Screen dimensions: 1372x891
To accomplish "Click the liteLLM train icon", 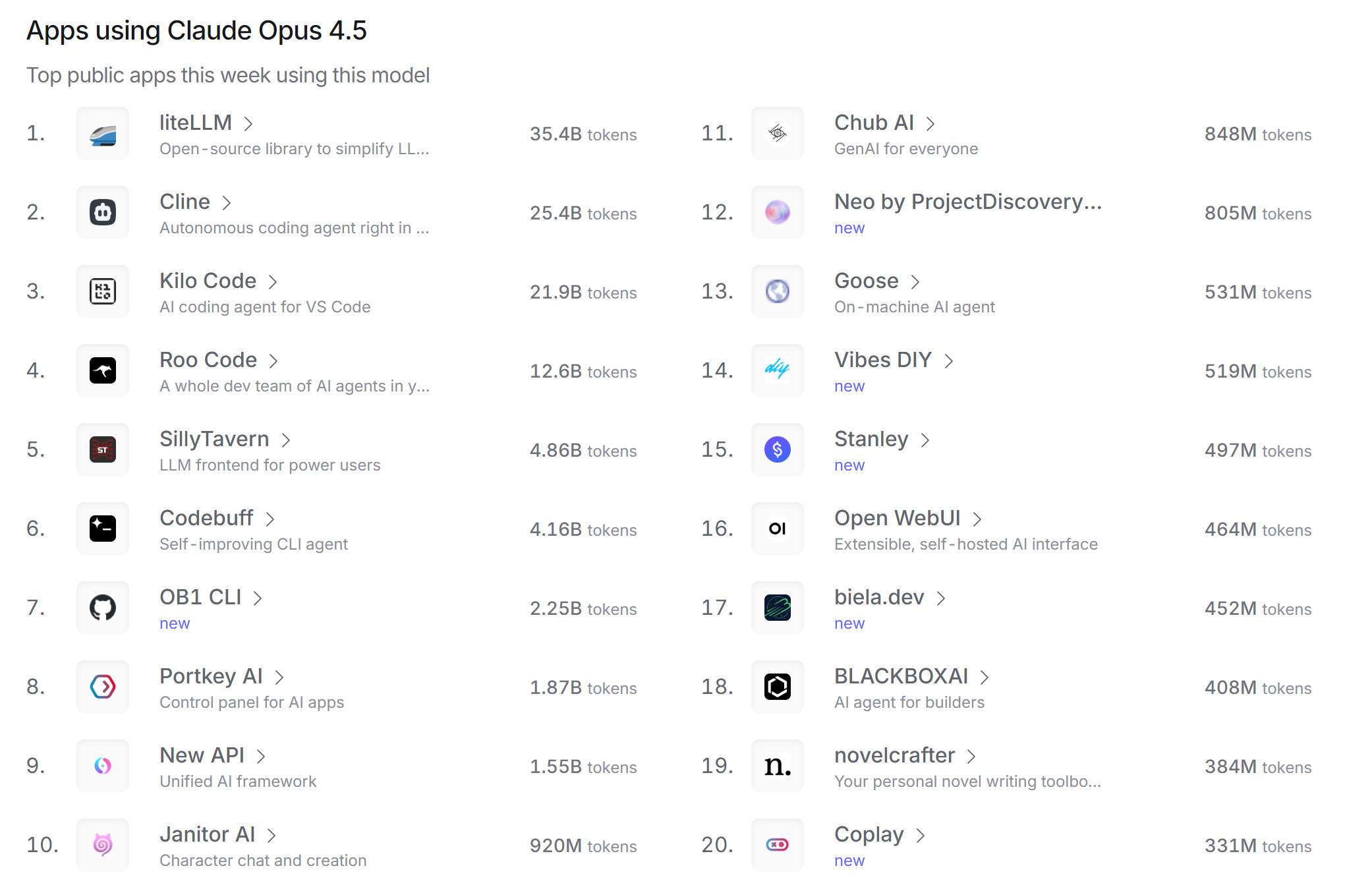I will pyautogui.click(x=103, y=134).
